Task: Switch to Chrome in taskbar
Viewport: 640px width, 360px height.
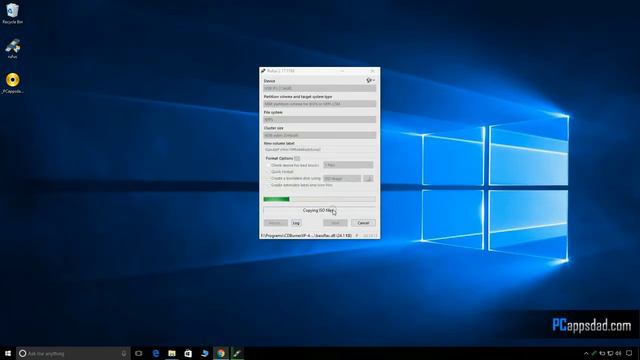Action: tap(221, 353)
